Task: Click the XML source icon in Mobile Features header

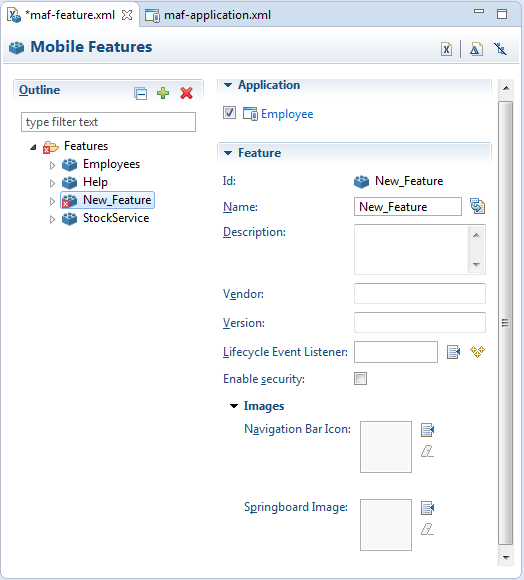Action: click(446, 49)
